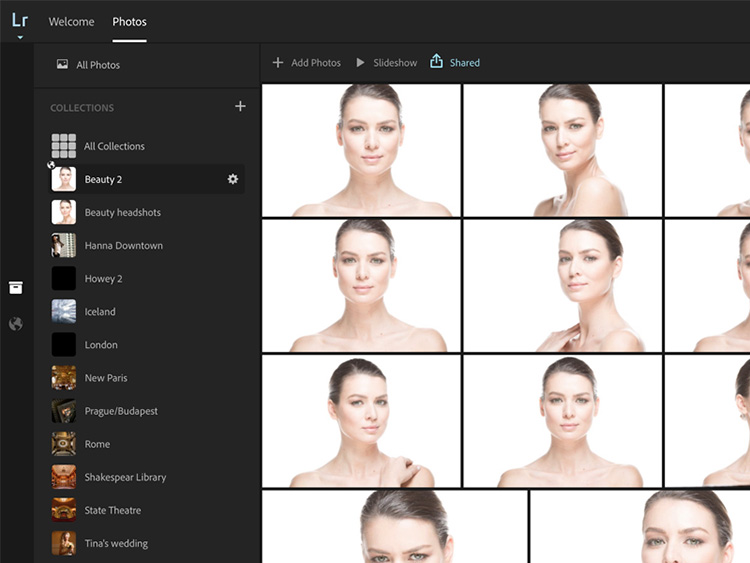
Task: Click the New Paris thumbnail icon
Action: [64, 378]
